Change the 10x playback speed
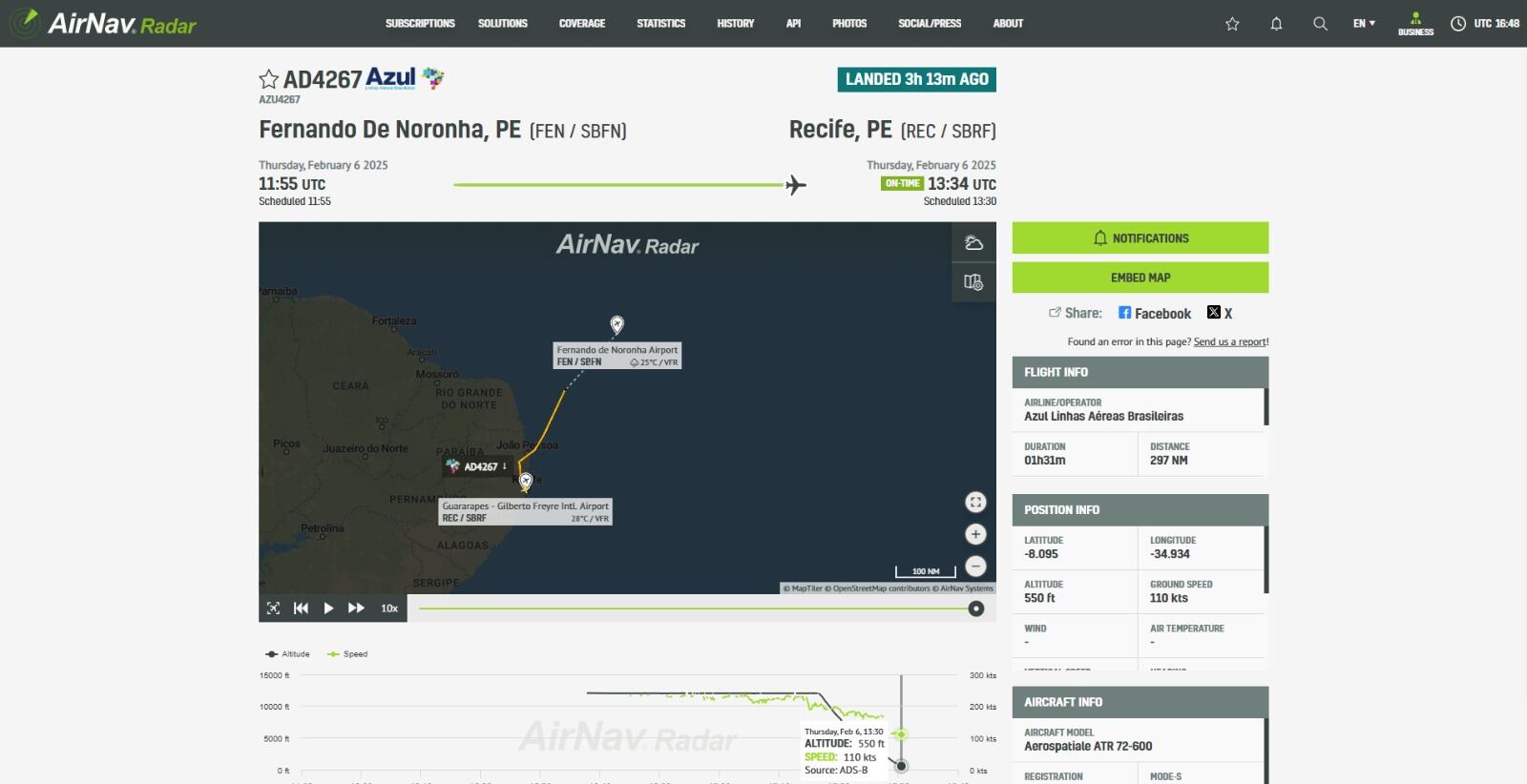1527x784 pixels. pyautogui.click(x=389, y=609)
